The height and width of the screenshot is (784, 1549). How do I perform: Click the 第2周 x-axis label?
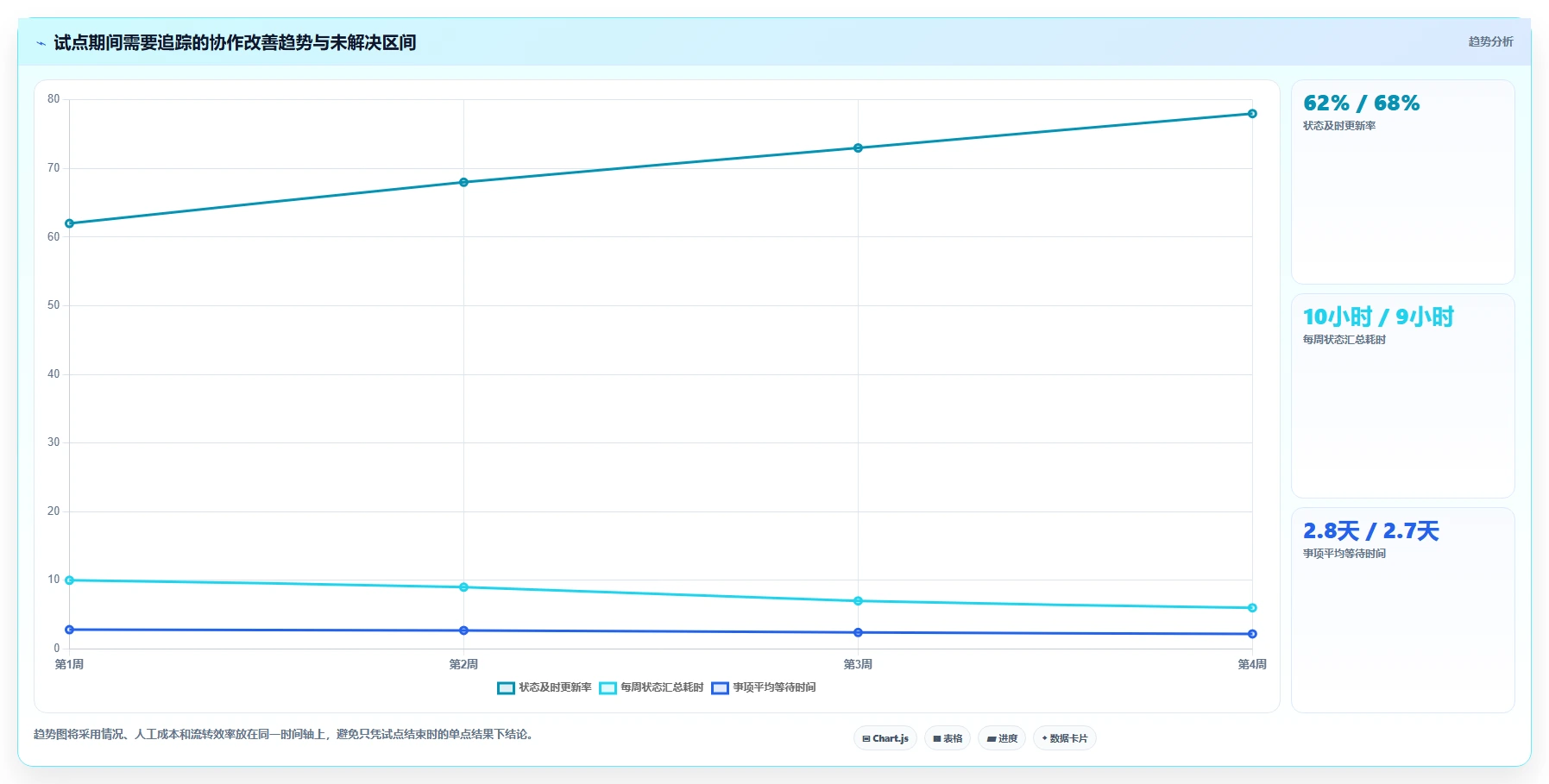[463, 664]
